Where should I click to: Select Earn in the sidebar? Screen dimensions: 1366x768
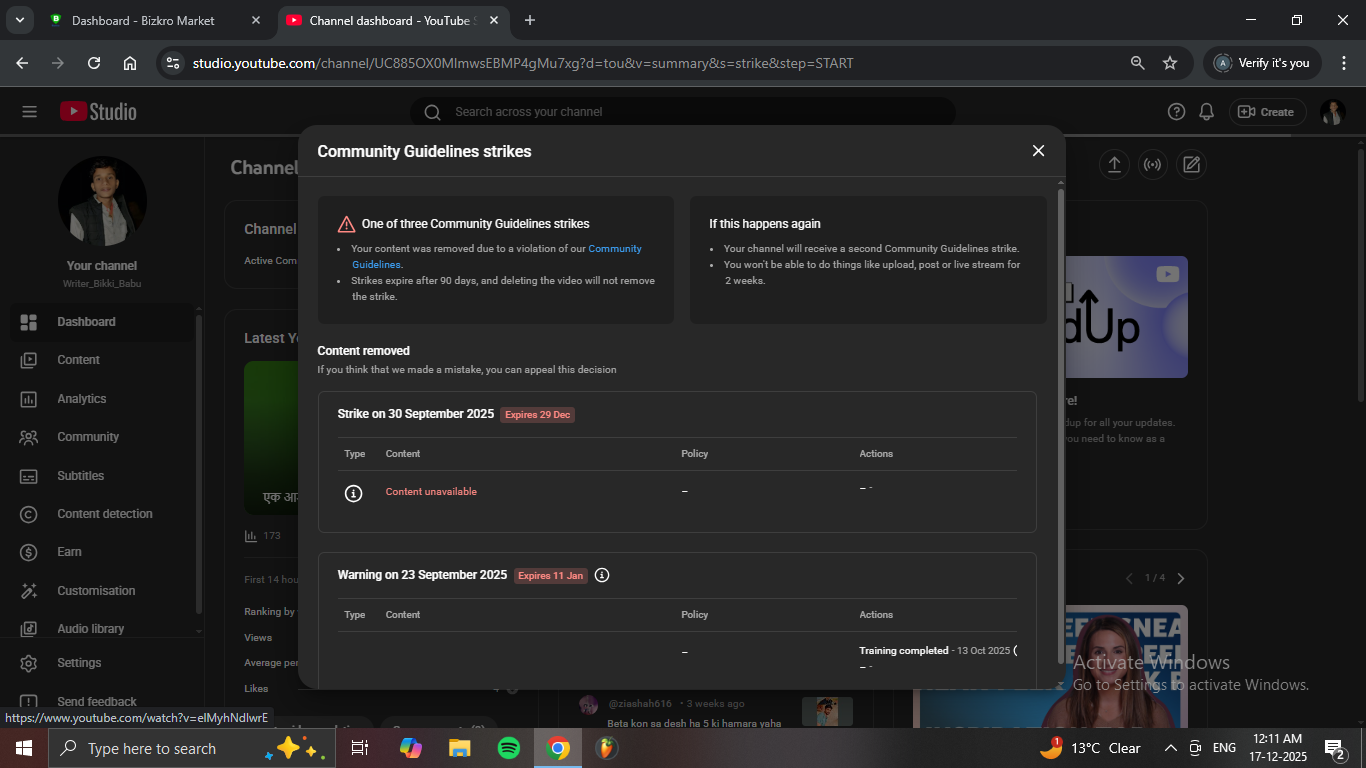coord(69,552)
